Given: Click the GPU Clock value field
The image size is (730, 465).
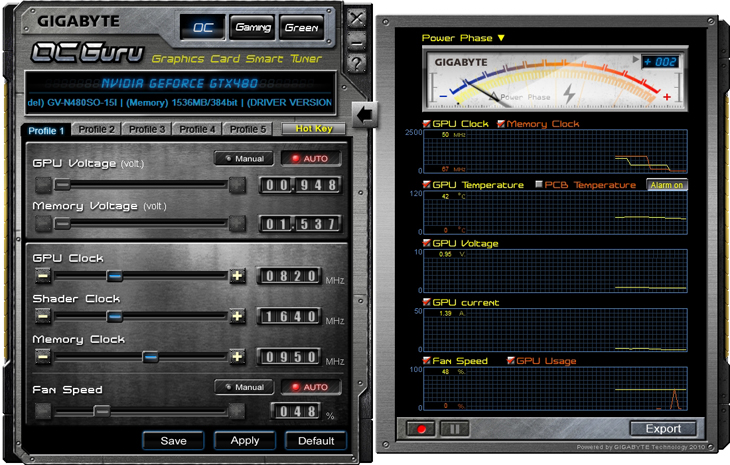Looking at the screenshot, I should (289, 276).
